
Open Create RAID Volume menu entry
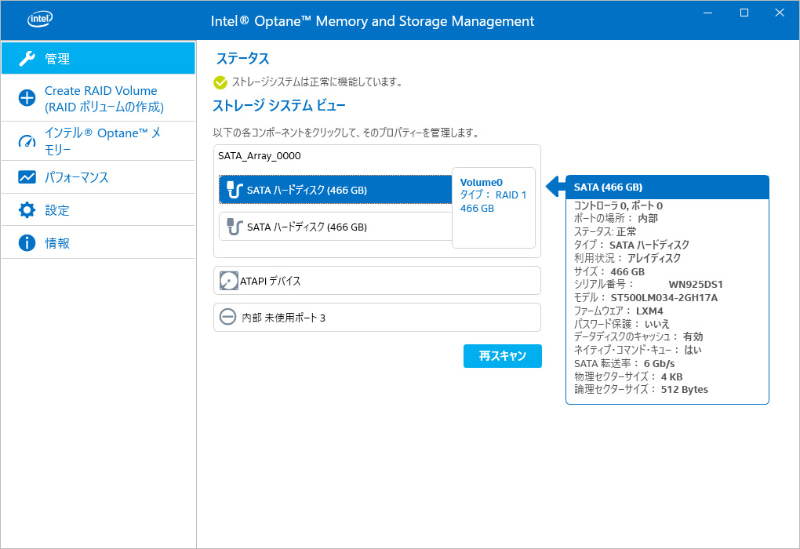point(98,98)
